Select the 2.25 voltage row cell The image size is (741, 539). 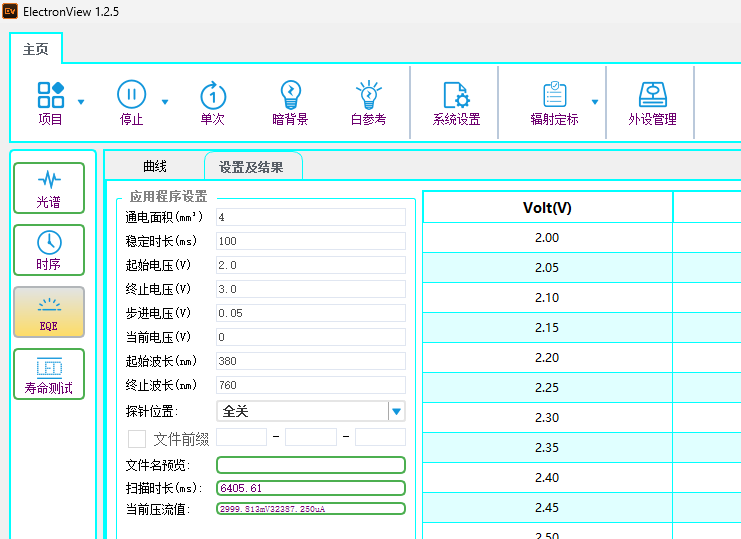[547, 388]
